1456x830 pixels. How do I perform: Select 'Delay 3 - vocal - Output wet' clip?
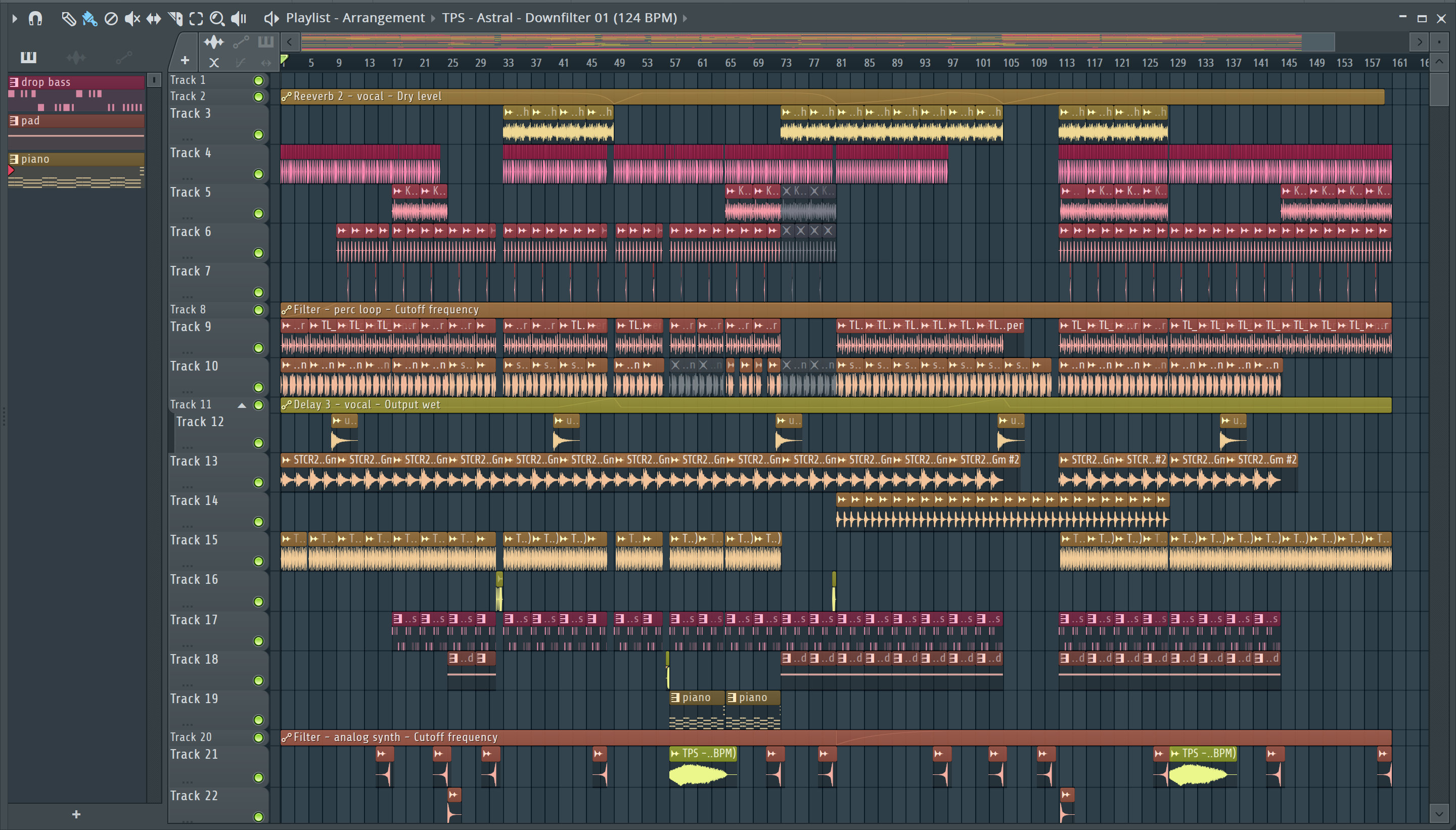pyautogui.click(x=836, y=404)
